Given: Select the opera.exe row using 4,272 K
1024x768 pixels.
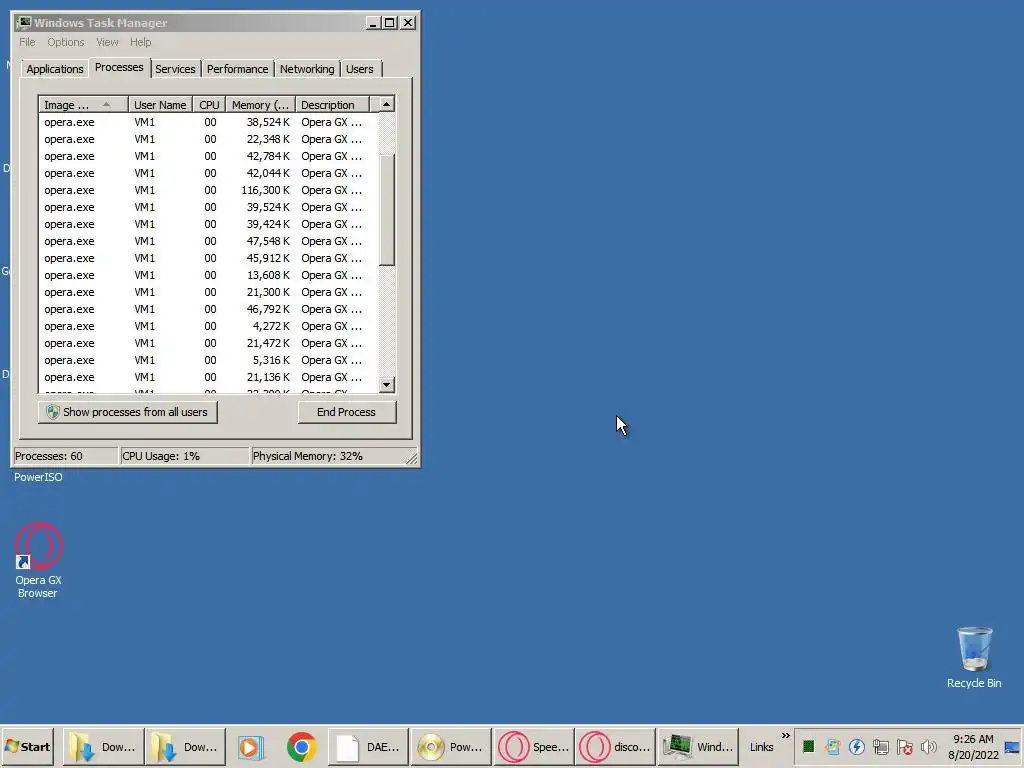Looking at the screenshot, I should tap(208, 326).
